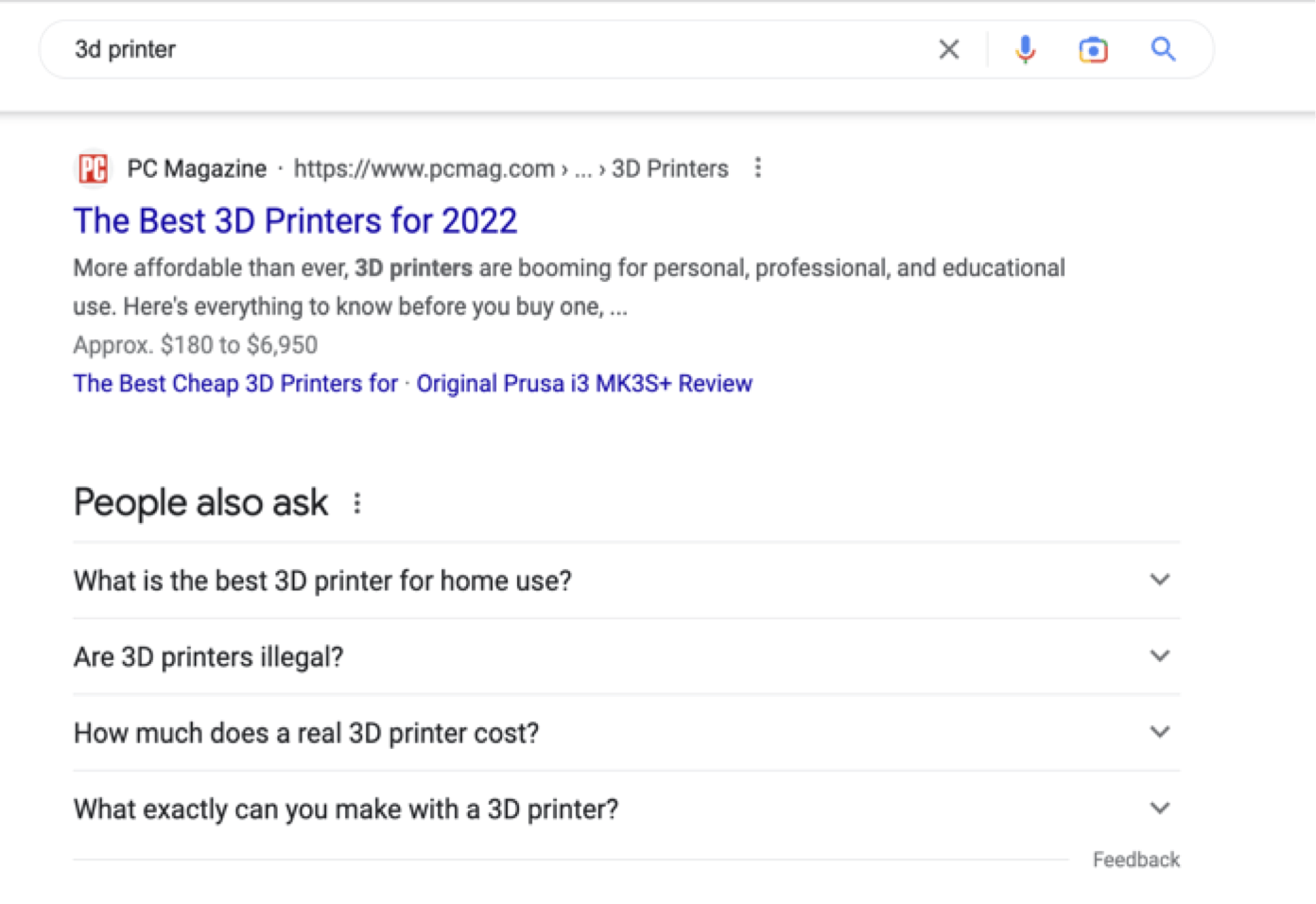Expand chevron for 'How much does a real 3D printer cost?'
This screenshot has height=904, width=1316.
1160,732
